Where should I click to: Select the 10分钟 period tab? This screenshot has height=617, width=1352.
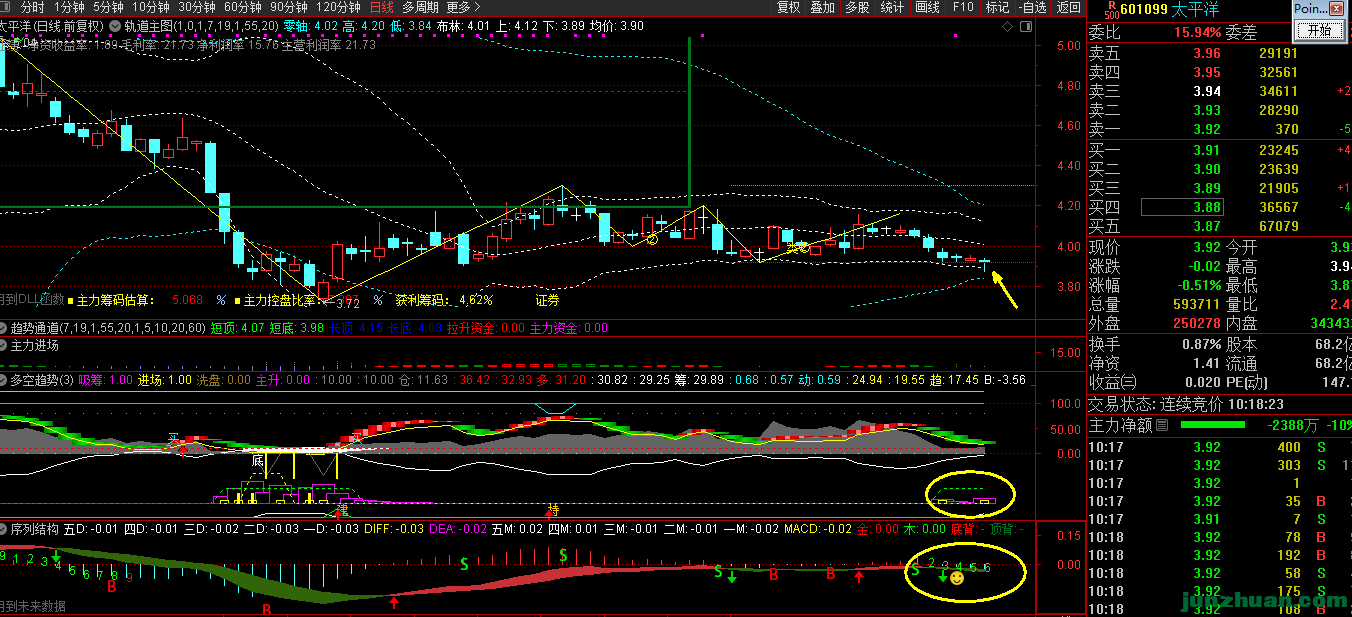[151, 7]
